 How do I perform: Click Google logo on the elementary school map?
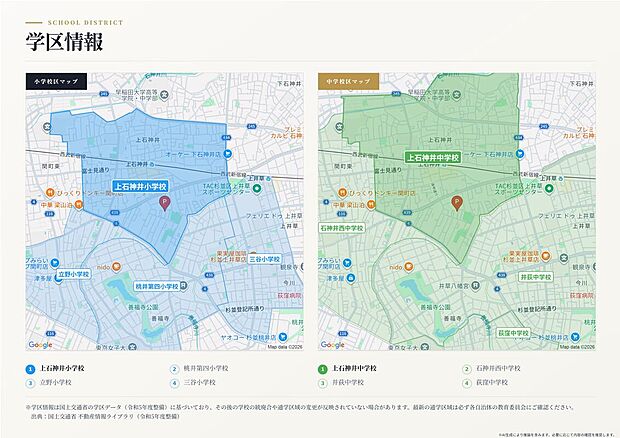click(x=40, y=345)
